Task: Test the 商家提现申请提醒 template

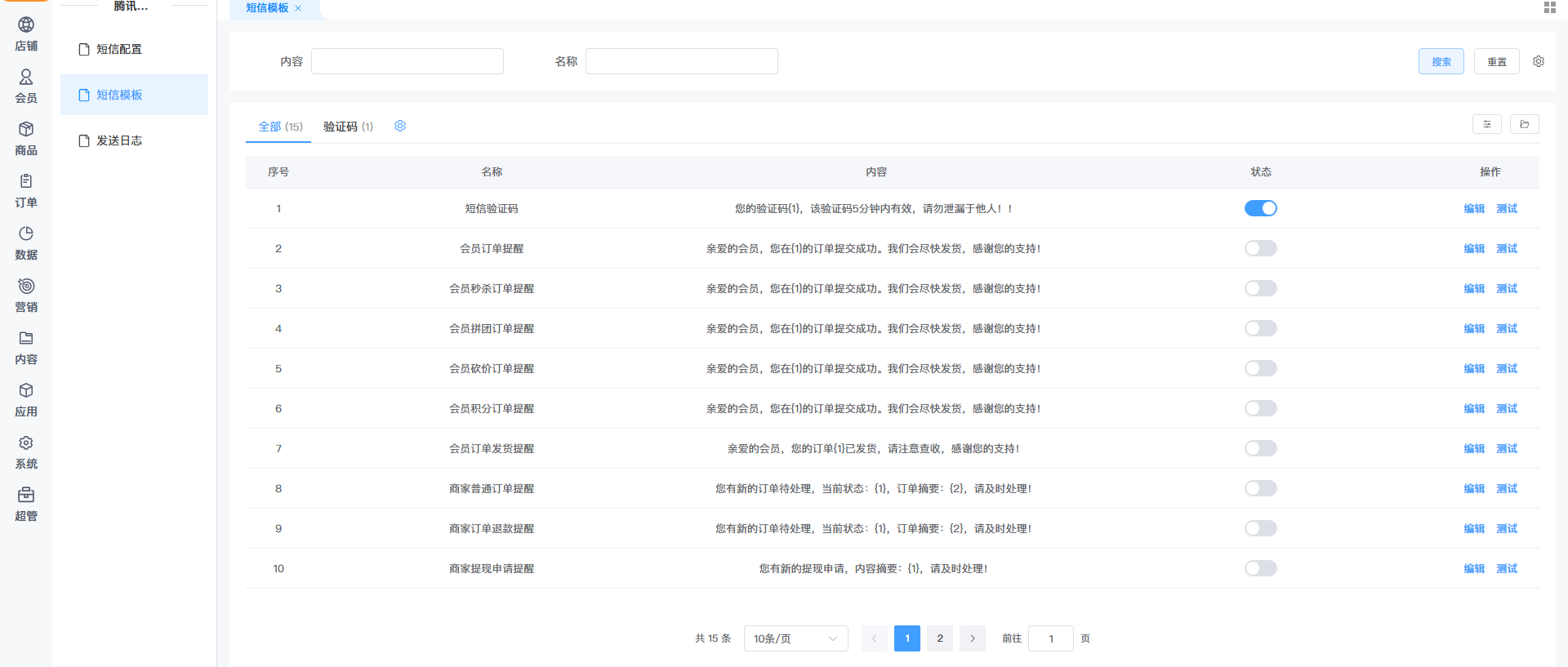Action: pos(1507,568)
